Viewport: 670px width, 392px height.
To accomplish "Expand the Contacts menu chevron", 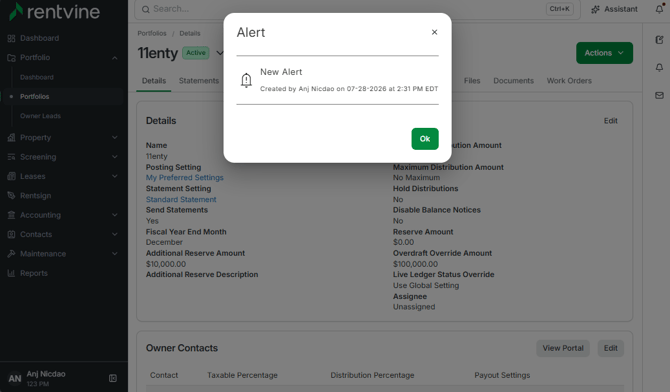I will (115, 234).
